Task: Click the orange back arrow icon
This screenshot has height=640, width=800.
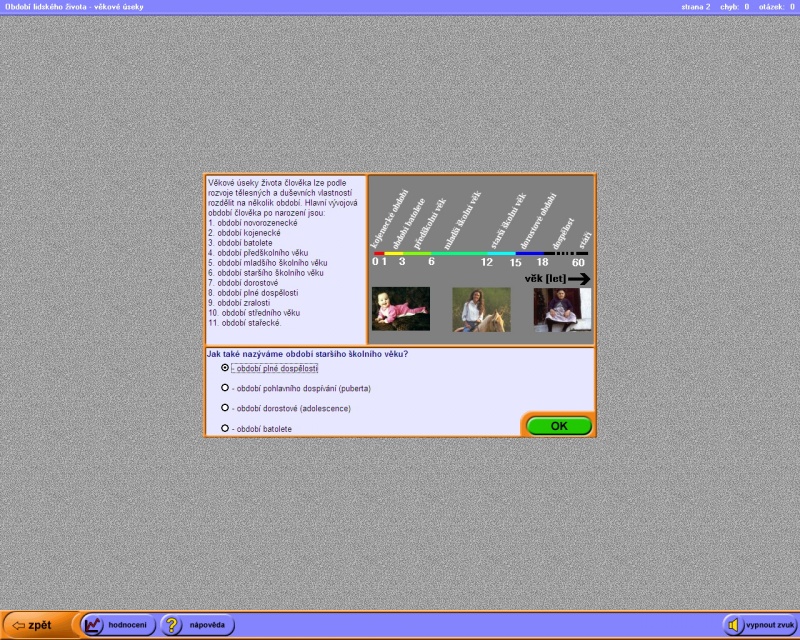Action: [17, 625]
